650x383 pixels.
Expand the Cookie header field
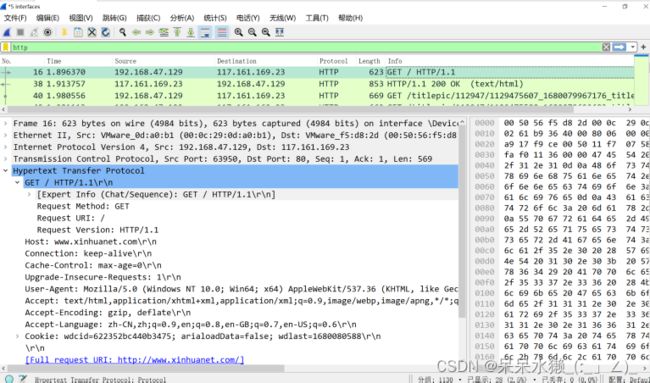pos(17,336)
